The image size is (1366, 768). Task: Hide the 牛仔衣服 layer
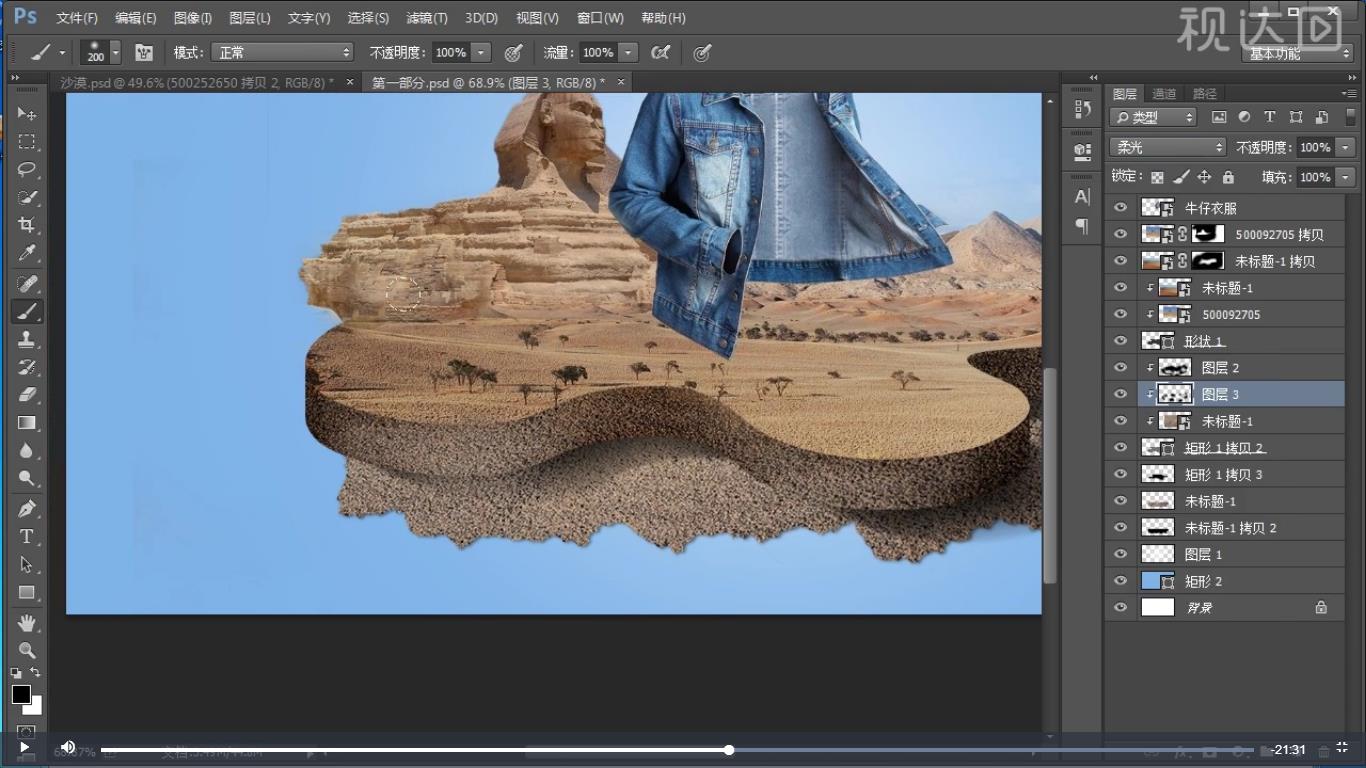tap(1120, 208)
